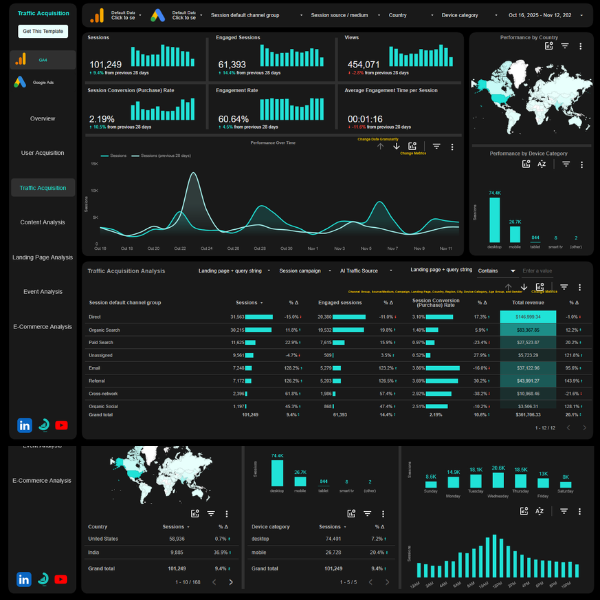600x600 pixels.
Task: Expand Landing page + query string dropdown in table header
Action: coord(234,271)
